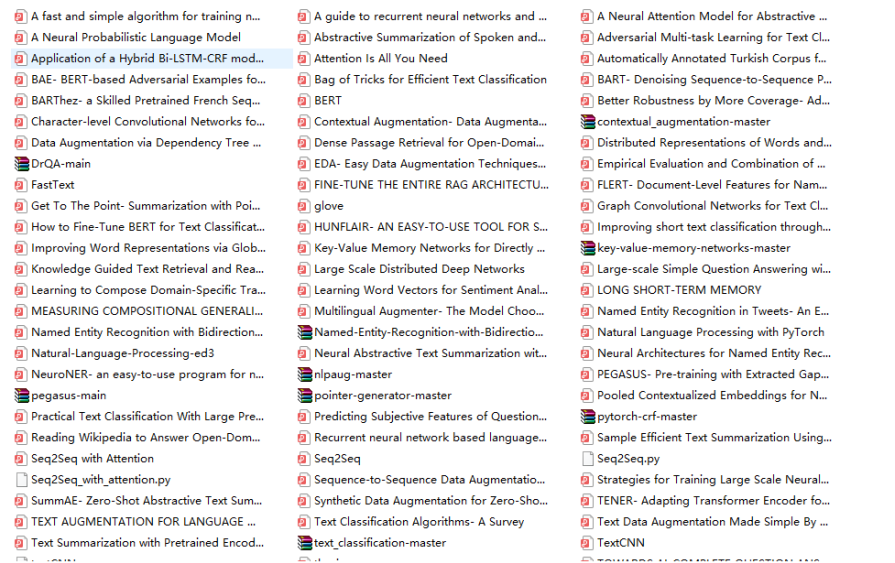Select 'Learning to Compose Domain-Specific Tra...'
The image size is (895, 563).
[x=148, y=290]
